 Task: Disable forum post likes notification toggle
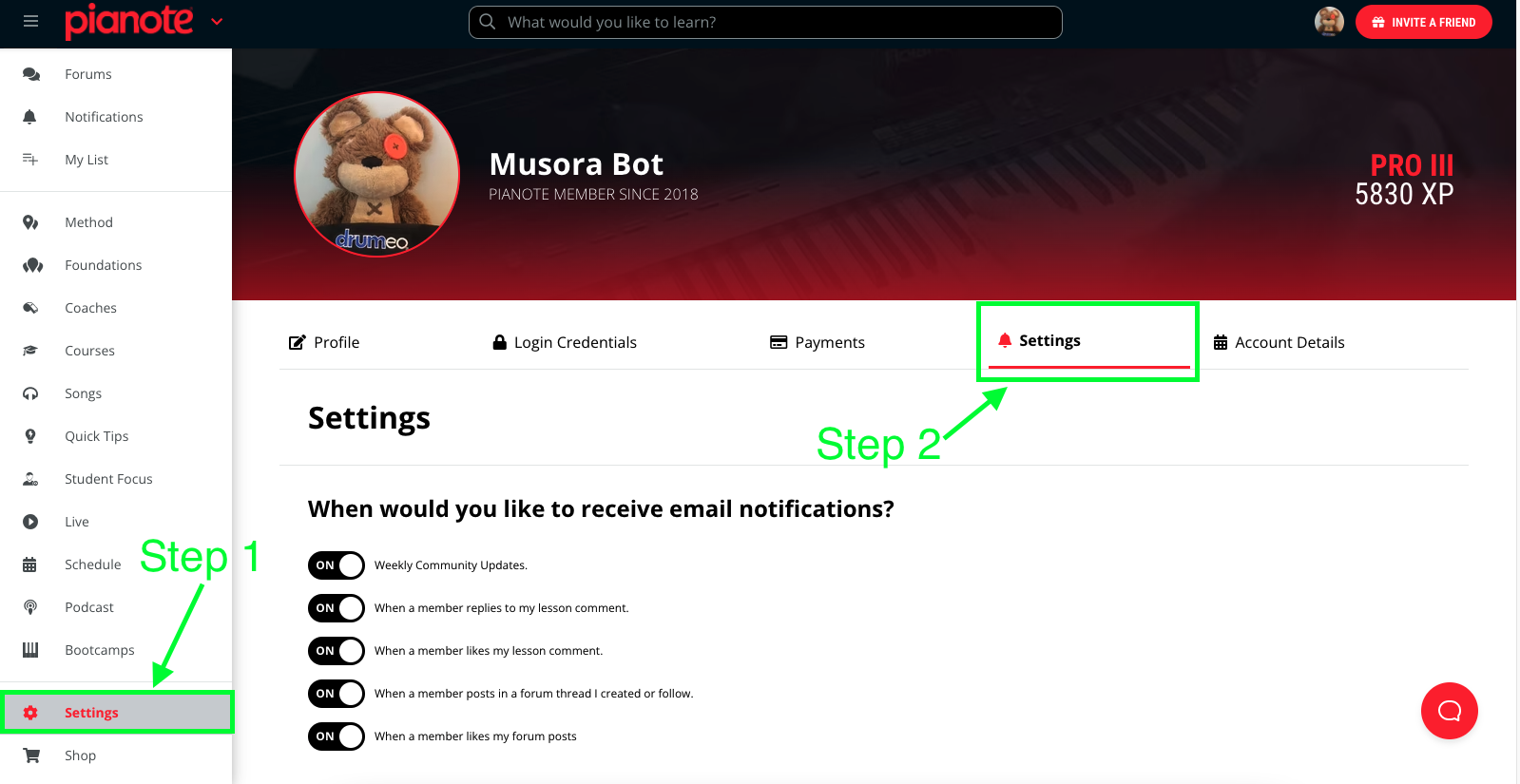(x=337, y=736)
